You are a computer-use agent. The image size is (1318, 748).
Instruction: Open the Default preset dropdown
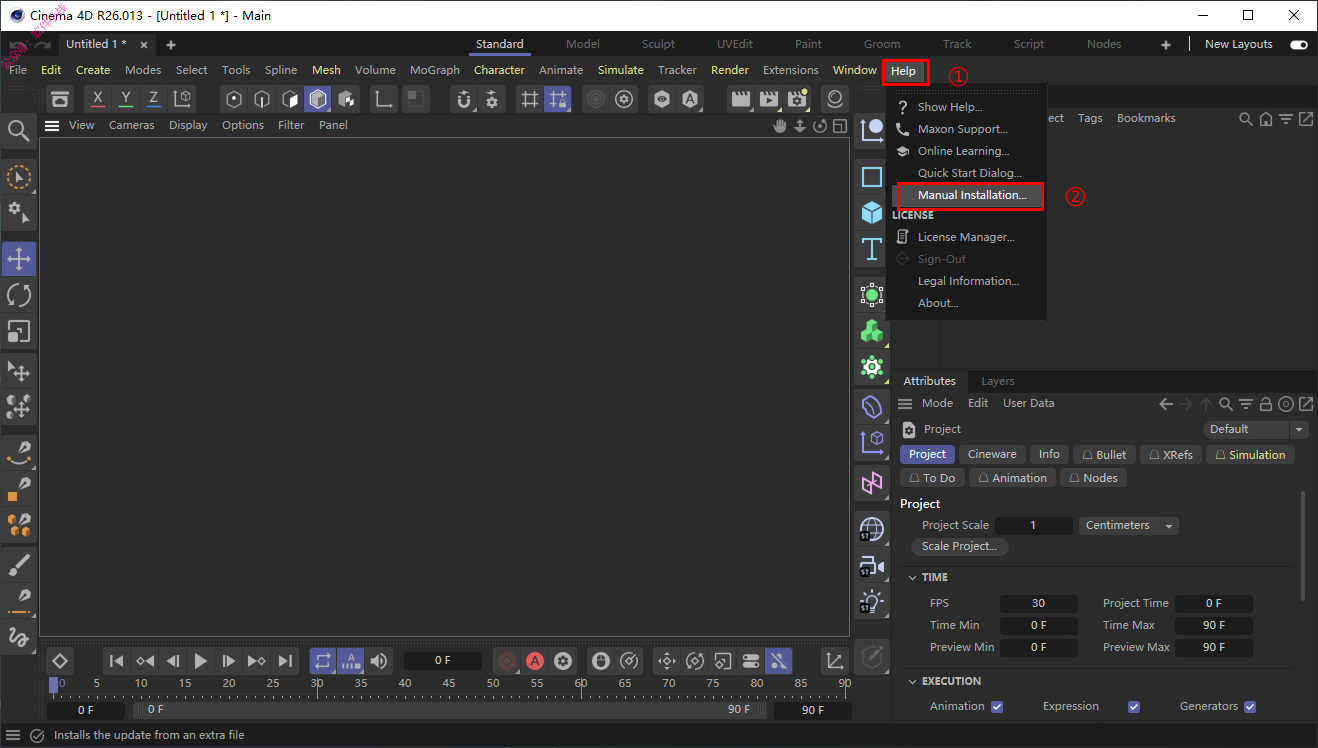(1257, 429)
